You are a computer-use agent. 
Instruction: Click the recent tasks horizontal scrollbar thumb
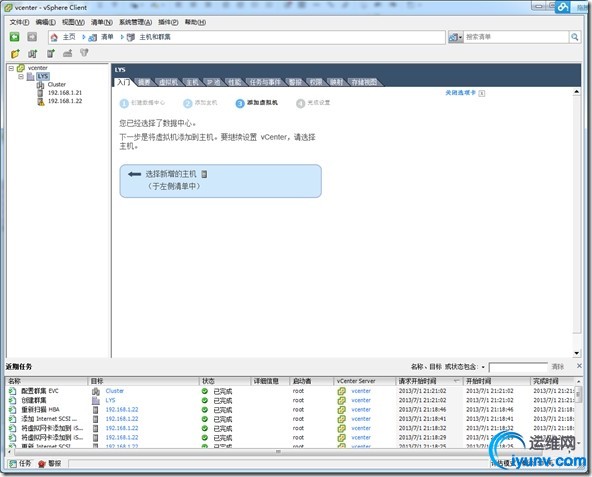[x=278, y=452]
